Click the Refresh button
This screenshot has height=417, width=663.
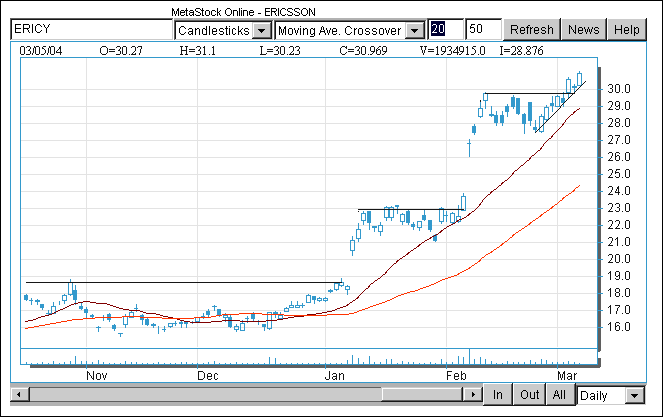(531, 30)
